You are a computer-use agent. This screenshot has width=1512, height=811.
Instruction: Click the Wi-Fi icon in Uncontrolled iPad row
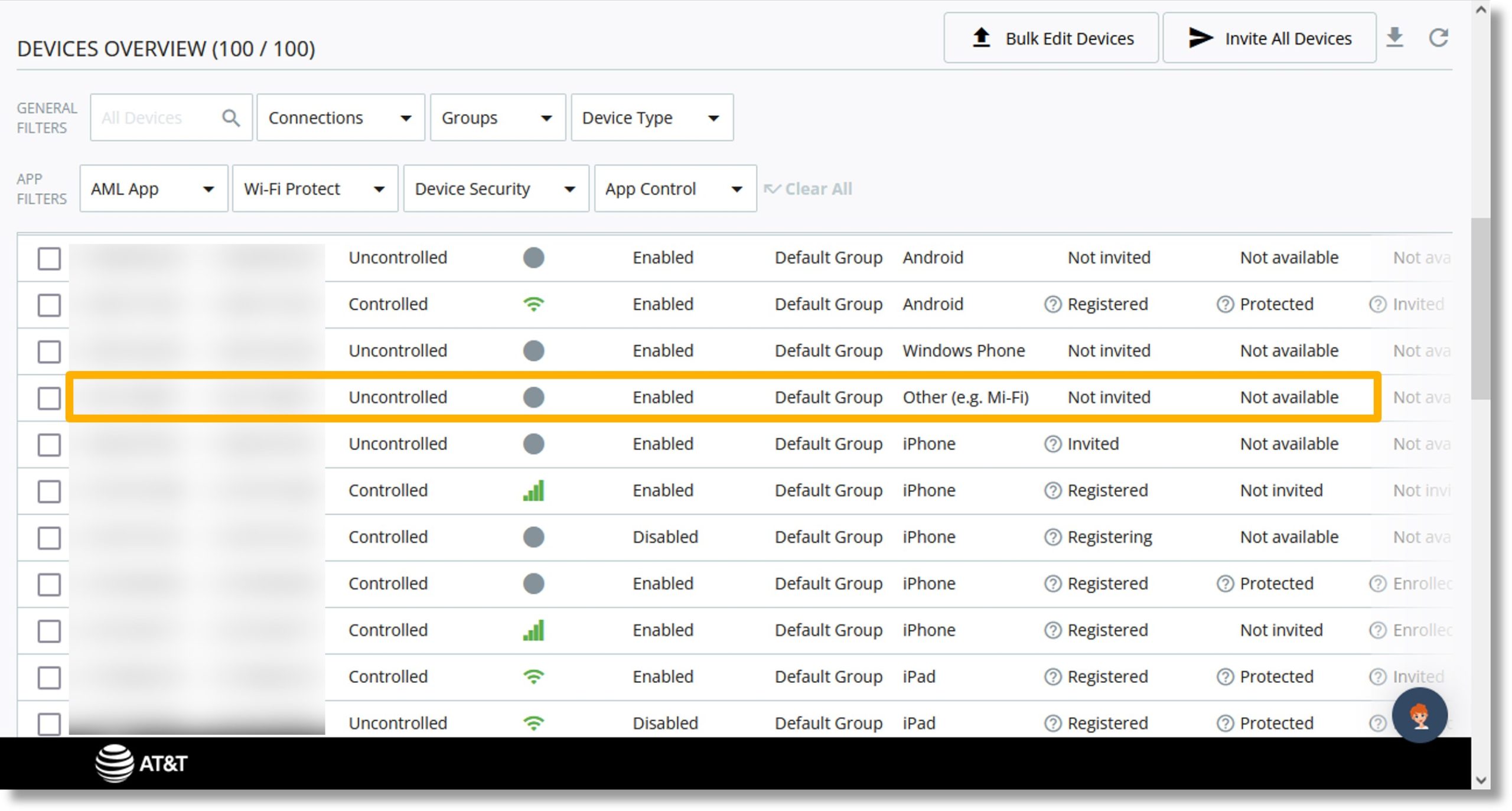click(533, 723)
